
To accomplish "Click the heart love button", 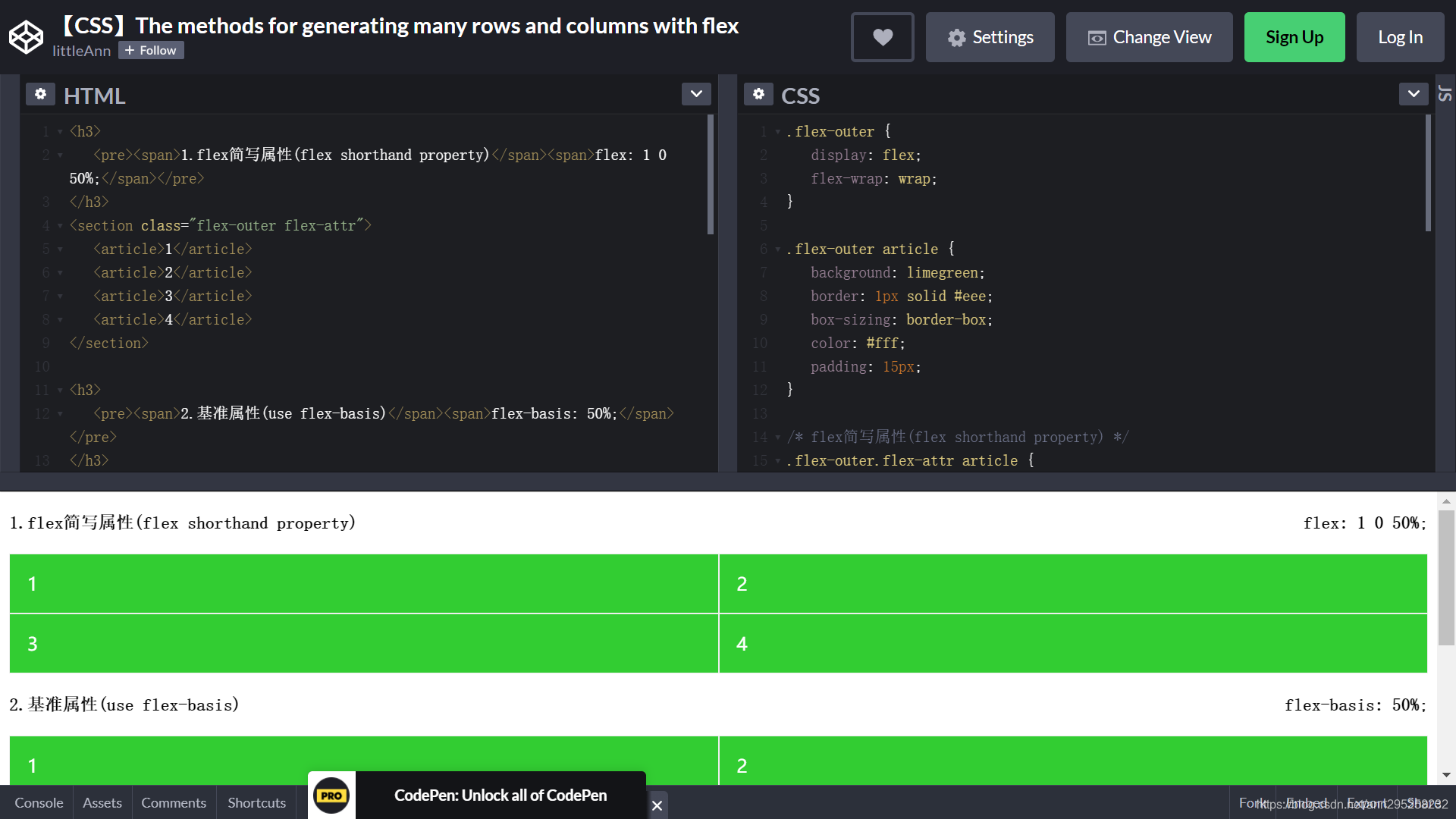I will 882,37.
